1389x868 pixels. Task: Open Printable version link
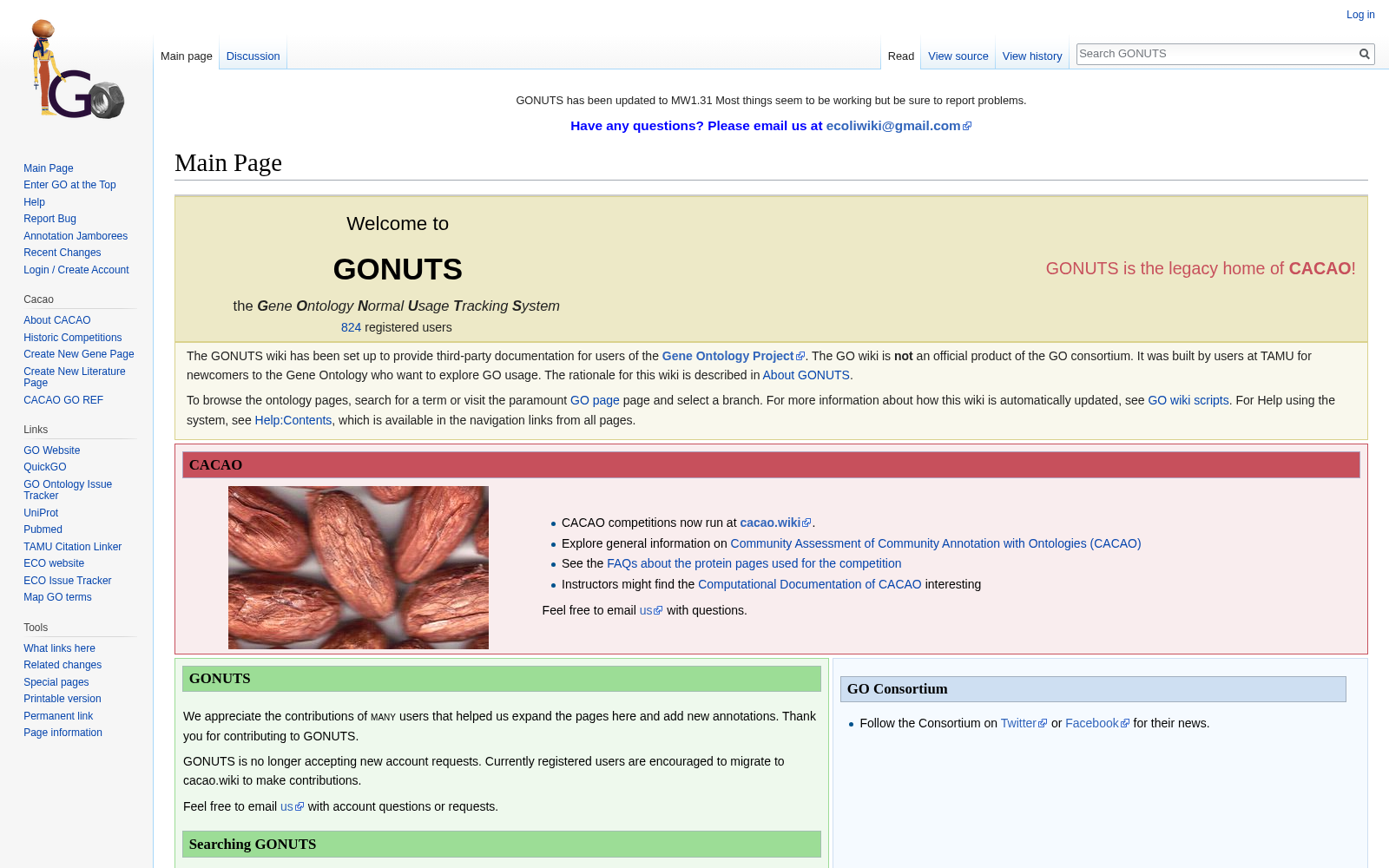(x=62, y=699)
